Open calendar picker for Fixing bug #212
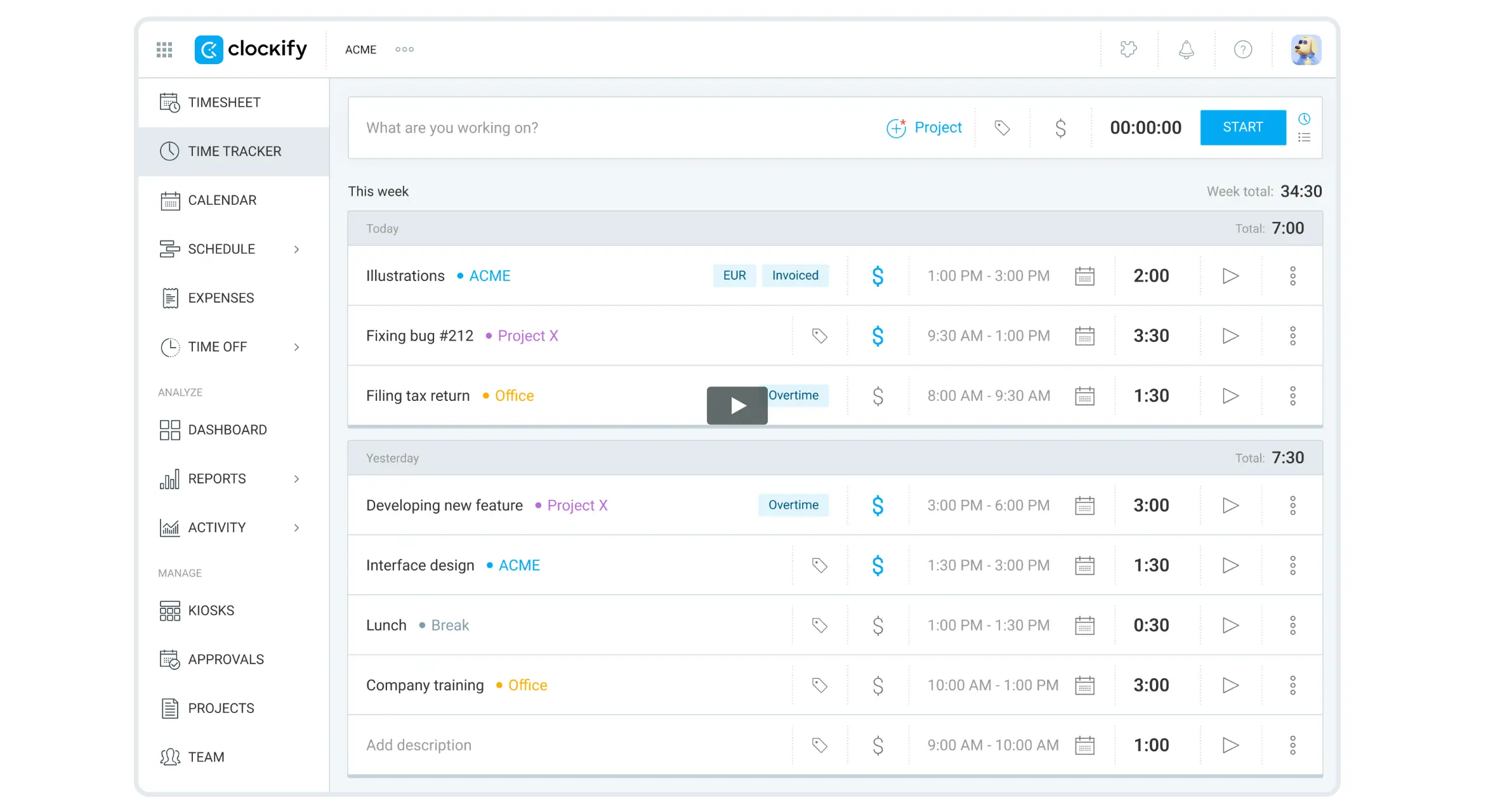Screen dimensions: 1500x812 coord(1084,336)
